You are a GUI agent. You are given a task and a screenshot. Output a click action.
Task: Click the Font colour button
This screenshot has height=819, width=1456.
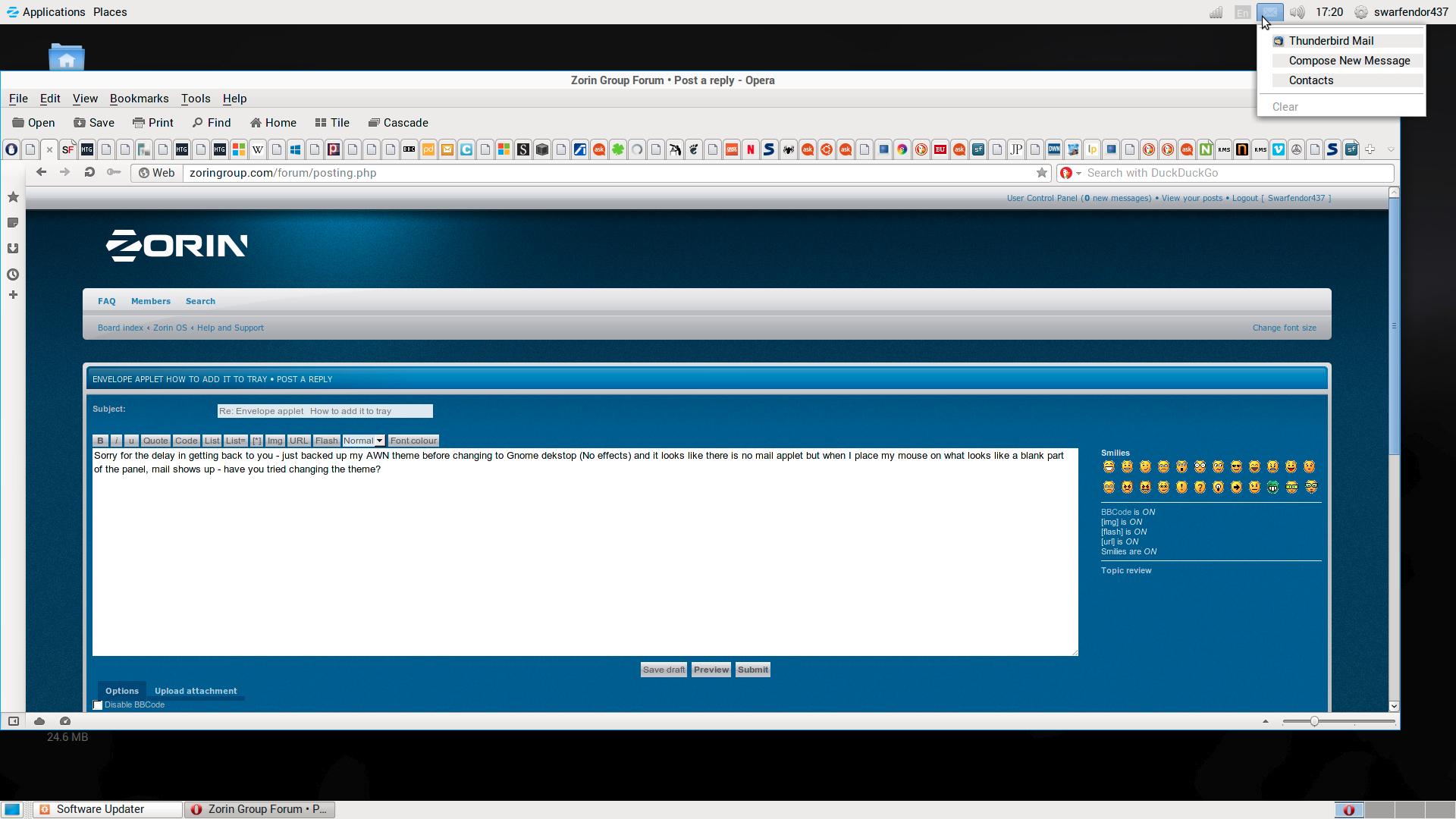413,441
